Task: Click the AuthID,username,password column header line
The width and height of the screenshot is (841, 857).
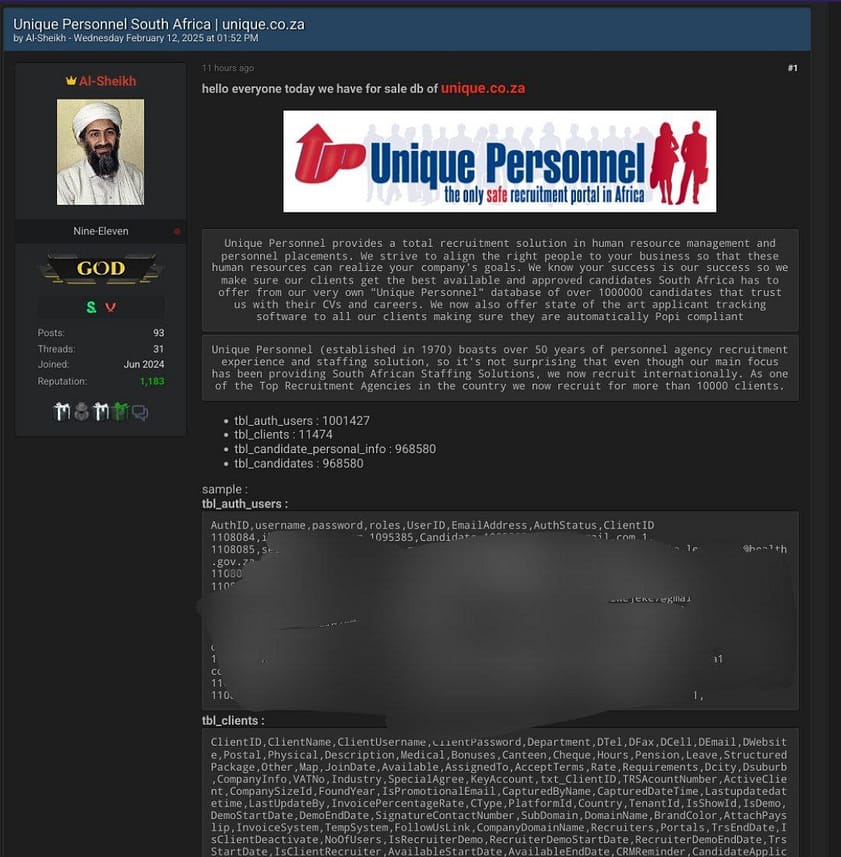Action: click(x=432, y=525)
